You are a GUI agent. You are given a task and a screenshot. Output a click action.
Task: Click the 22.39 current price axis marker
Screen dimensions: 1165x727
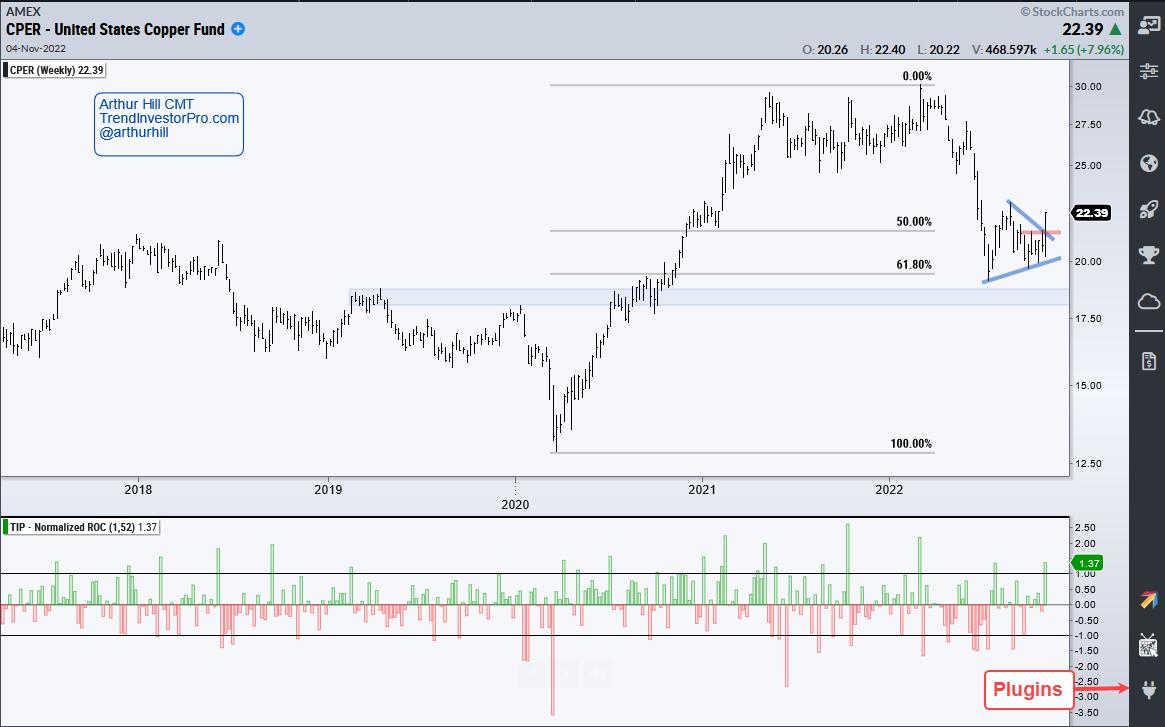[1088, 213]
